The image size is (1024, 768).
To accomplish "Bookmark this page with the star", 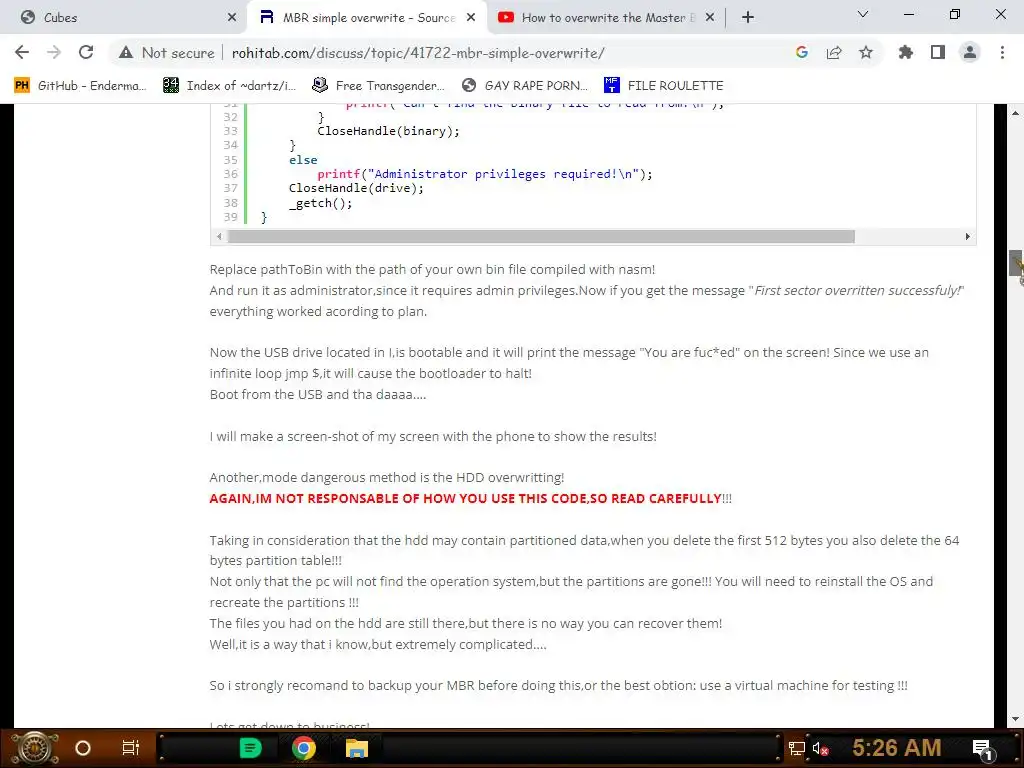I will point(866,52).
